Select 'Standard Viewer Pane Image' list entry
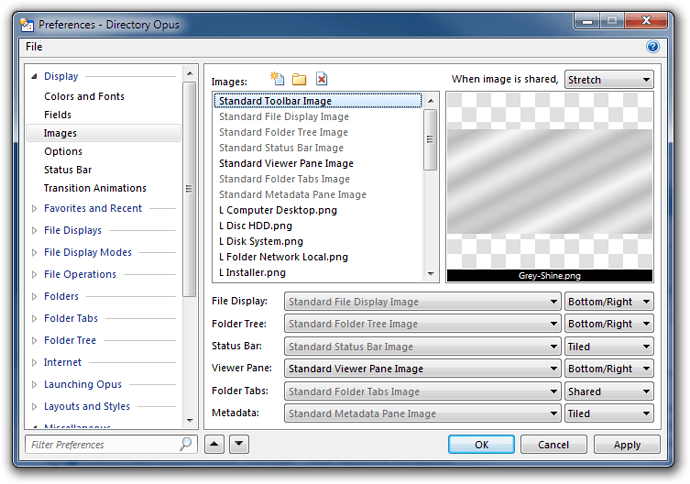Viewport: 690px width, 484px height. point(318,163)
